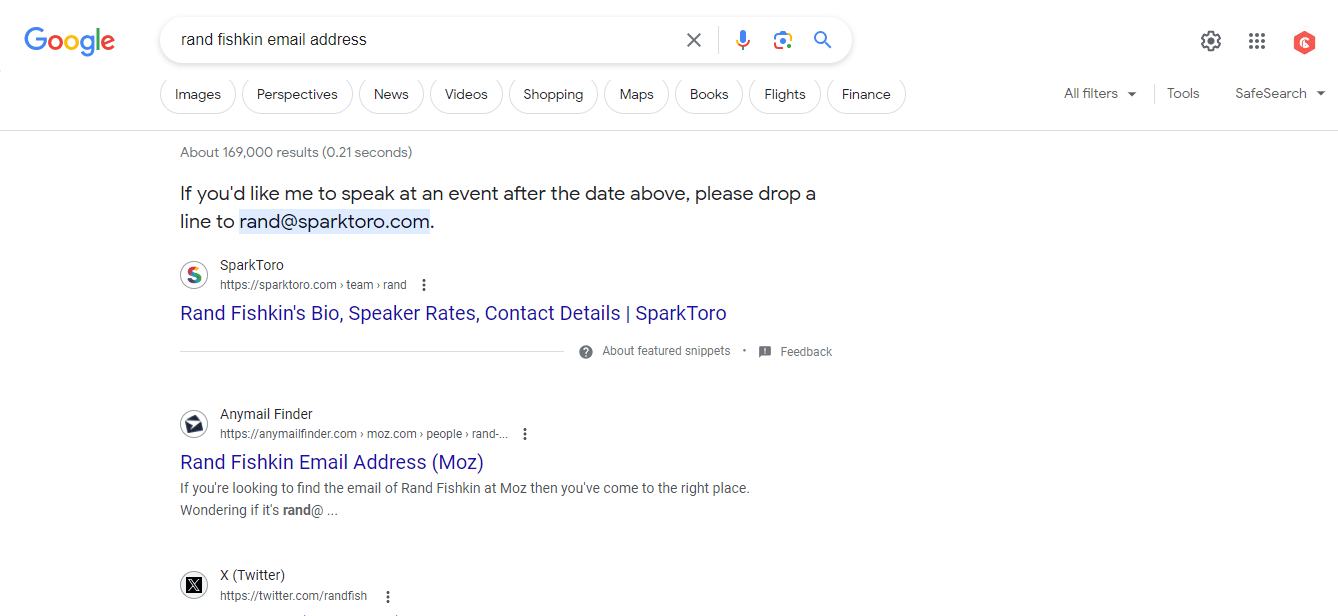Click the SparkToro site name
The width and height of the screenshot is (1338, 616).
click(252, 265)
